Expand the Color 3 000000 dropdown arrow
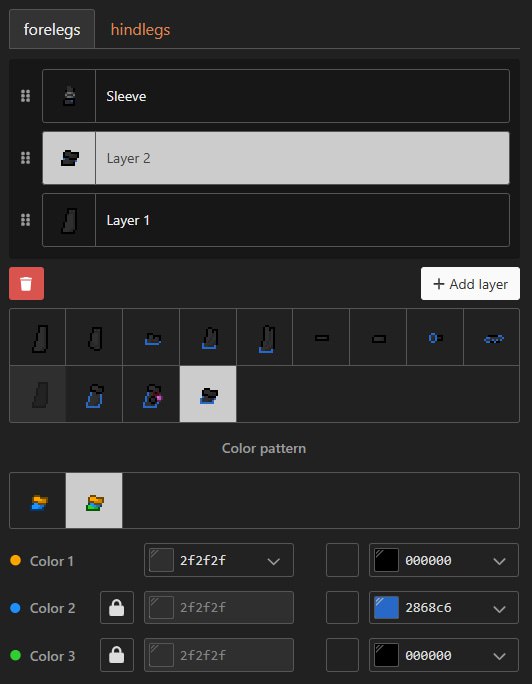The width and height of the screenshot is (532, 684). click(x=499, y=656)
